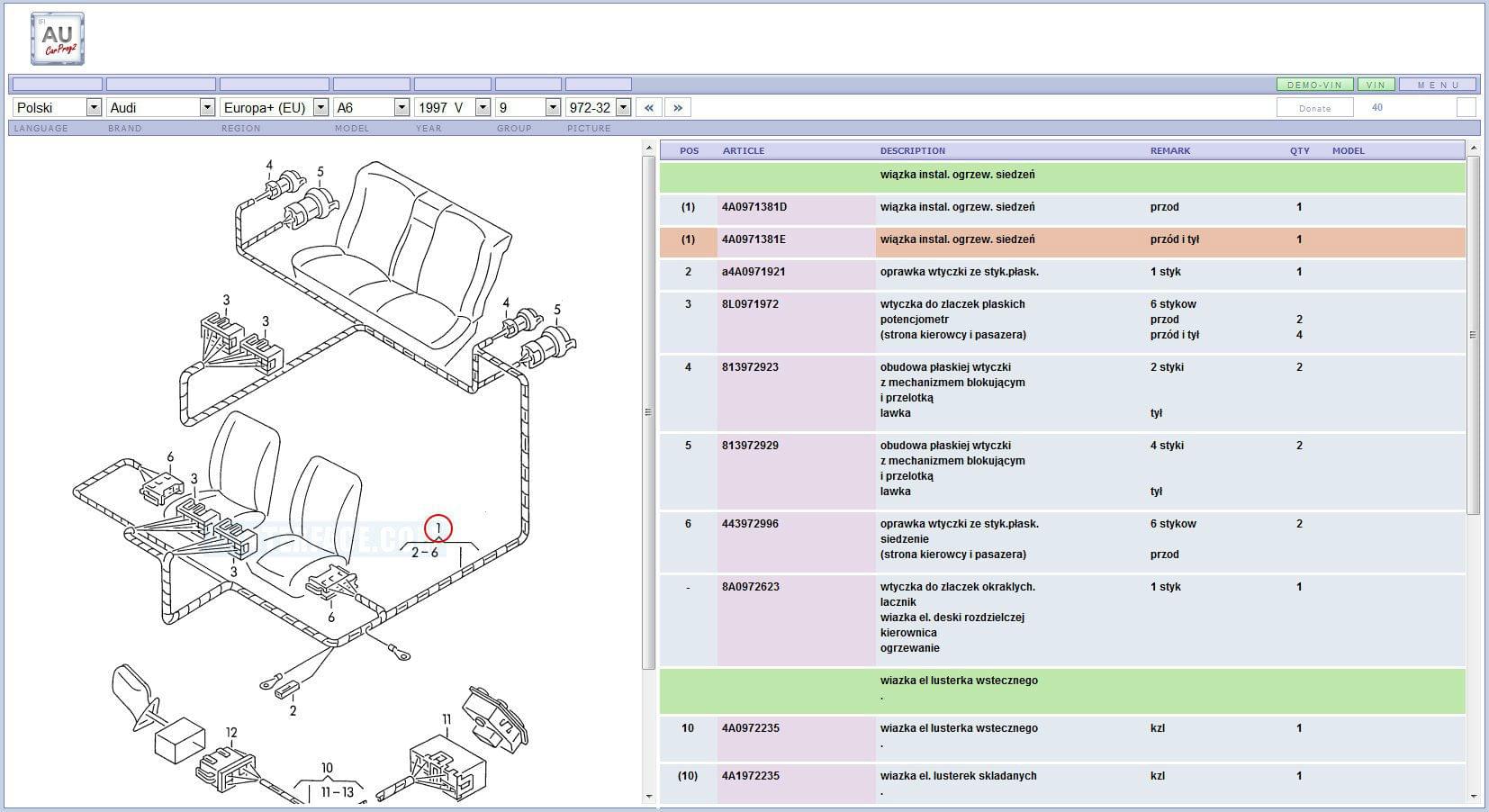The height and width of the screenshot is (812, 1489).
Task: Select article 813972929
Action: (x=750, y=446)
